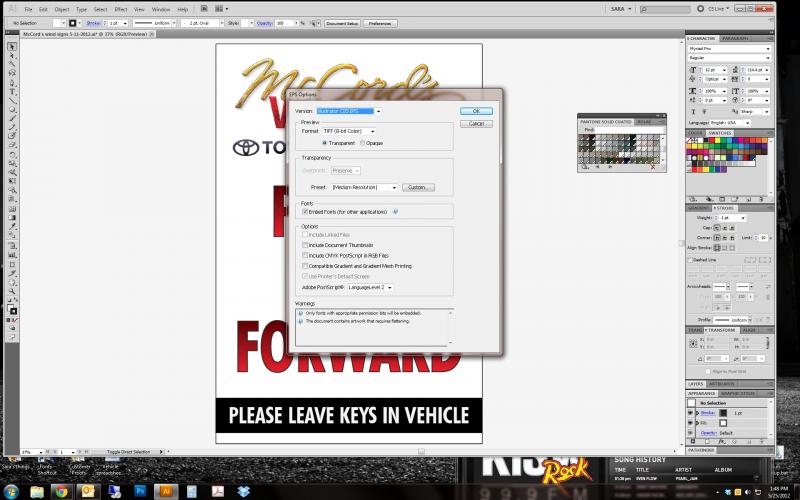Check Include Document Thumbnails
800x500 pixels.
pos(305,245)
